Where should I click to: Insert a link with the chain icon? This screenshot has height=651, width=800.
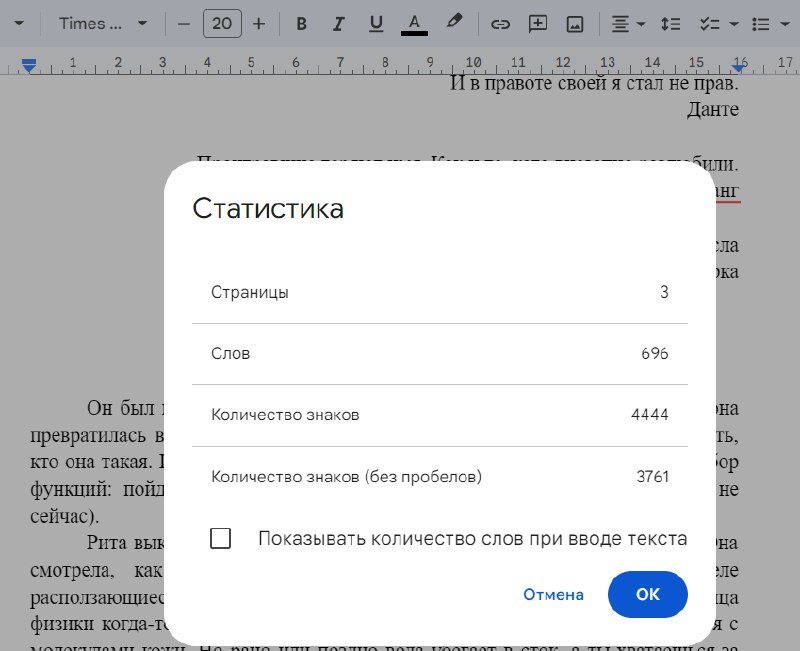pyautogui.click(x=500, y=24)
